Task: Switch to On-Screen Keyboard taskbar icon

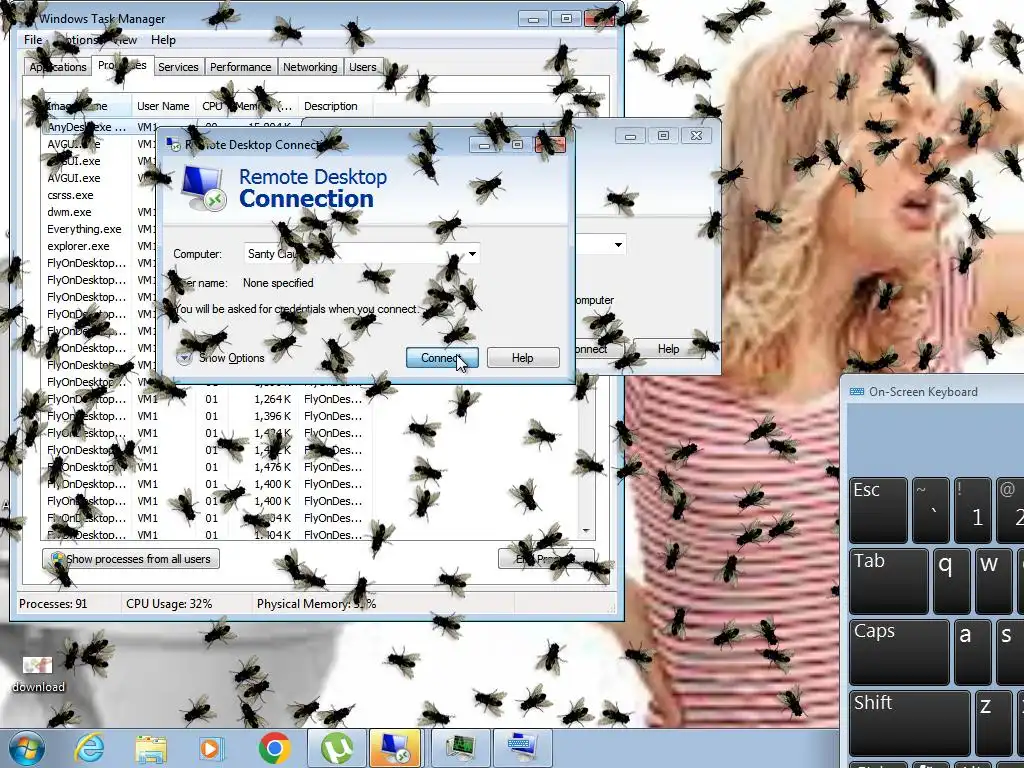Action: [522, 748]
